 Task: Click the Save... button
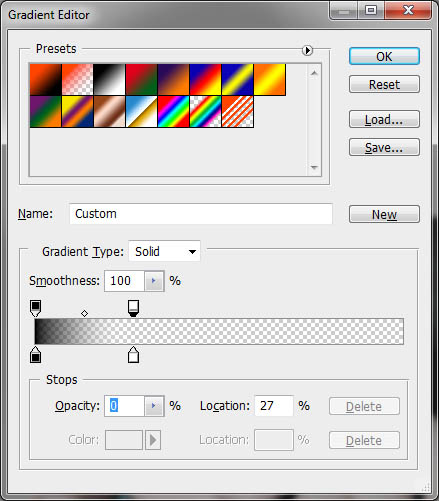coord(384,147)
